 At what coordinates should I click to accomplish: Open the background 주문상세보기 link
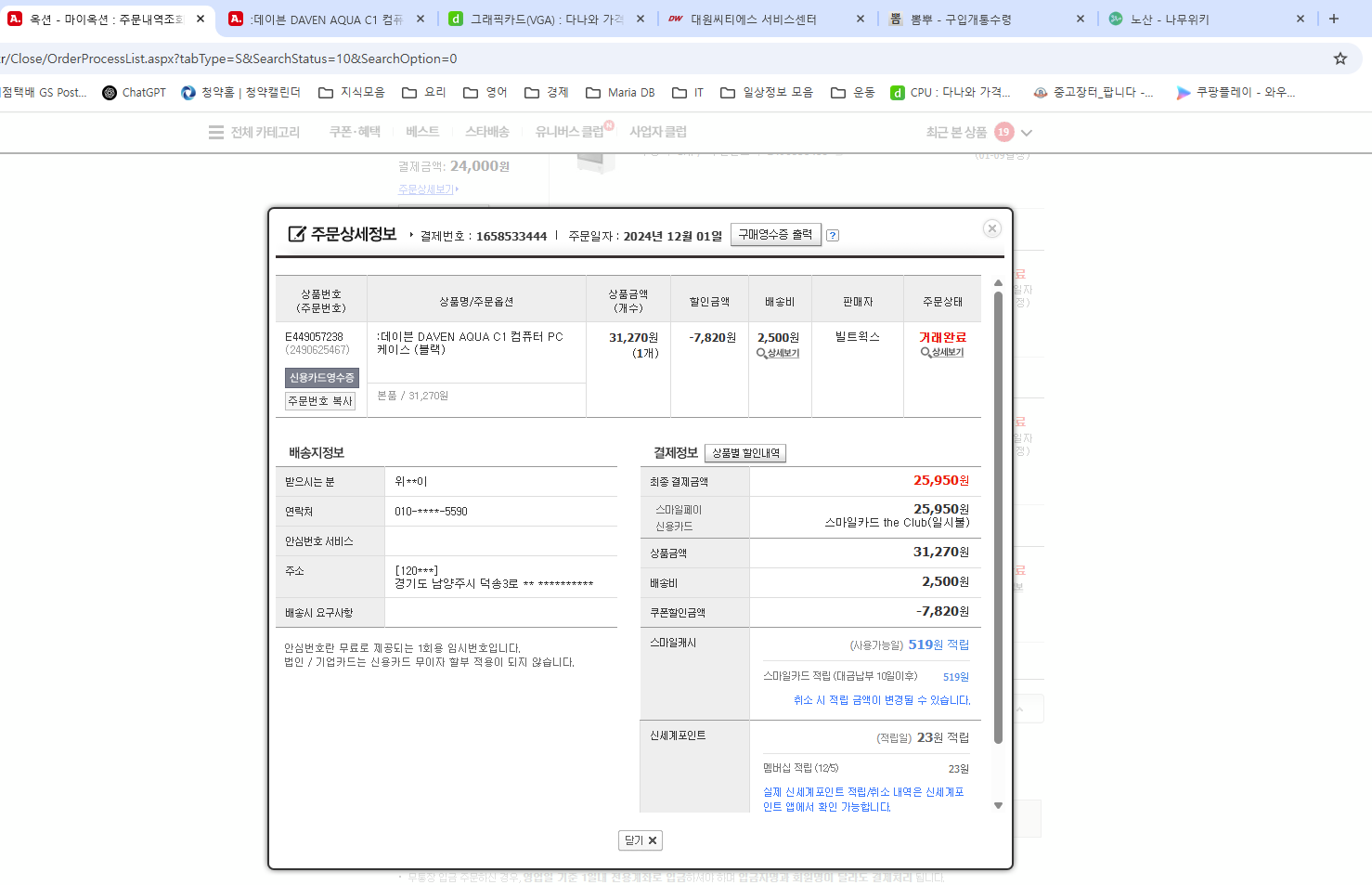pyautogui.click(x=427, y=189)
